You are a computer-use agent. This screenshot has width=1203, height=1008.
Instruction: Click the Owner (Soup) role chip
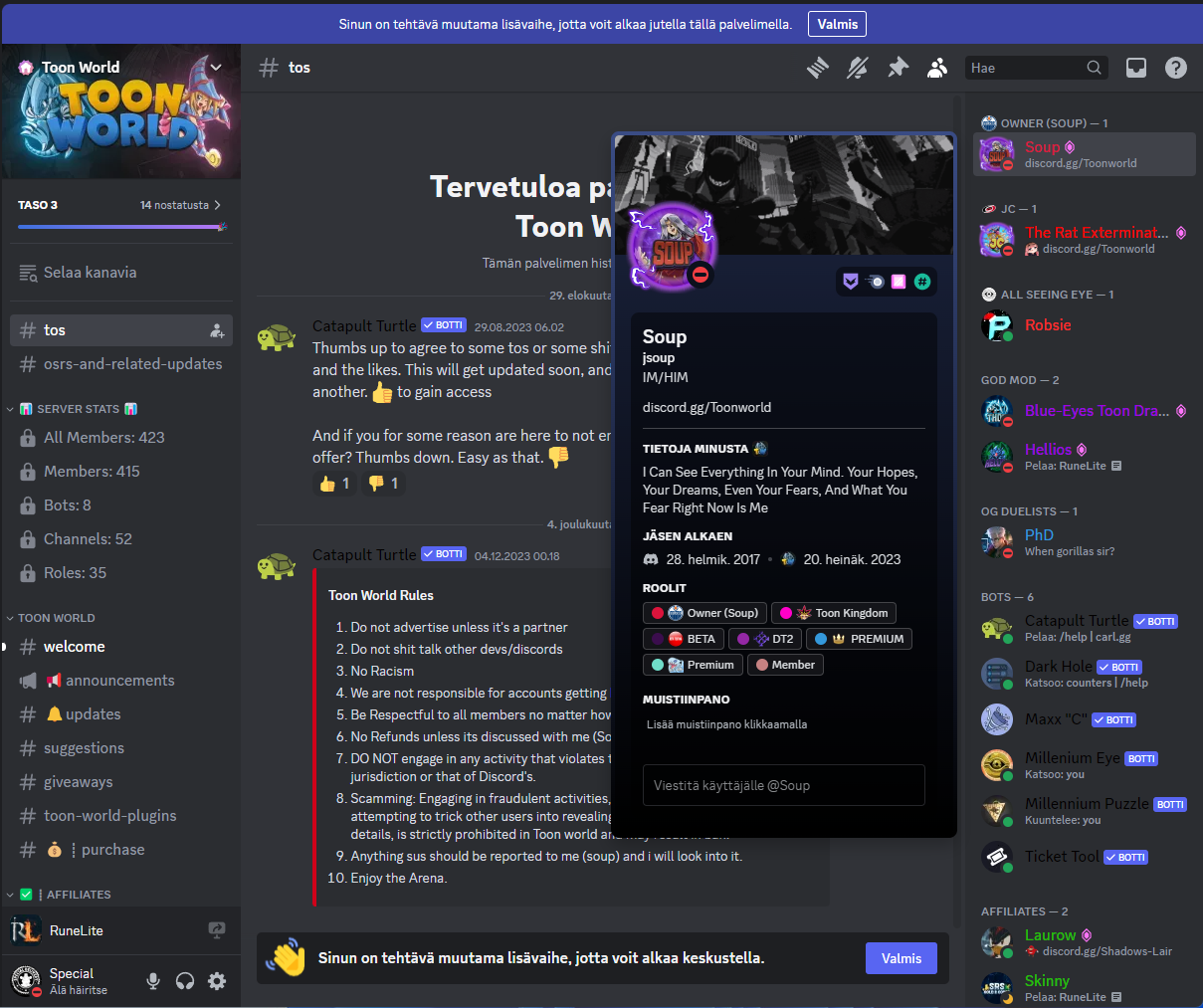coord(704,613)
